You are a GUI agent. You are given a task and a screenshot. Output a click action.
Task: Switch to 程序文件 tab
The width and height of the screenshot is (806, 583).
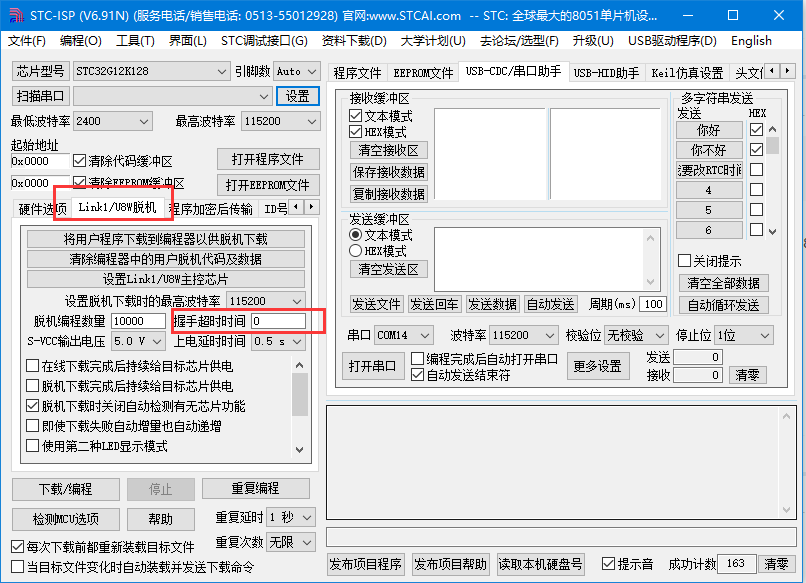pos(357,73)
